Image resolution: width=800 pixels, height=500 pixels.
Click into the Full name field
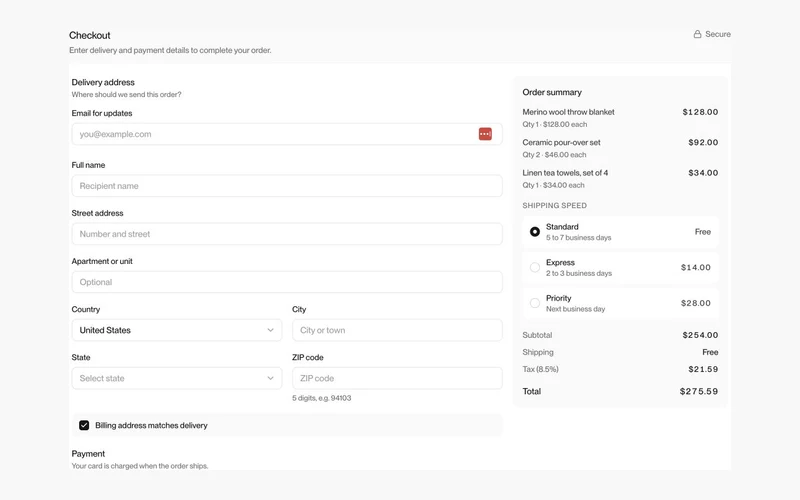coord(287,186)
